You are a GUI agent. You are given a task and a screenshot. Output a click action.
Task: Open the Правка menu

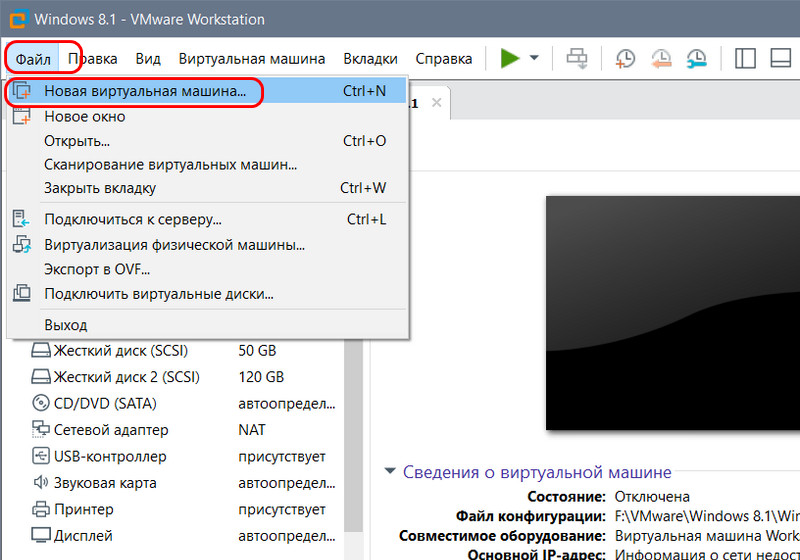pos(92,59)
